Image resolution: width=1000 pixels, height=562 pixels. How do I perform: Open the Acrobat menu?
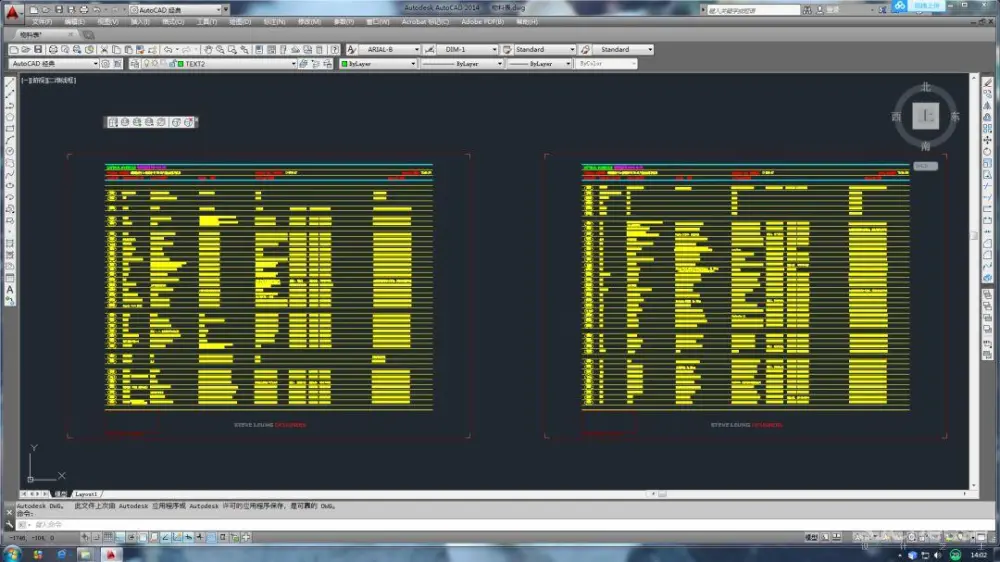[419, 21]
